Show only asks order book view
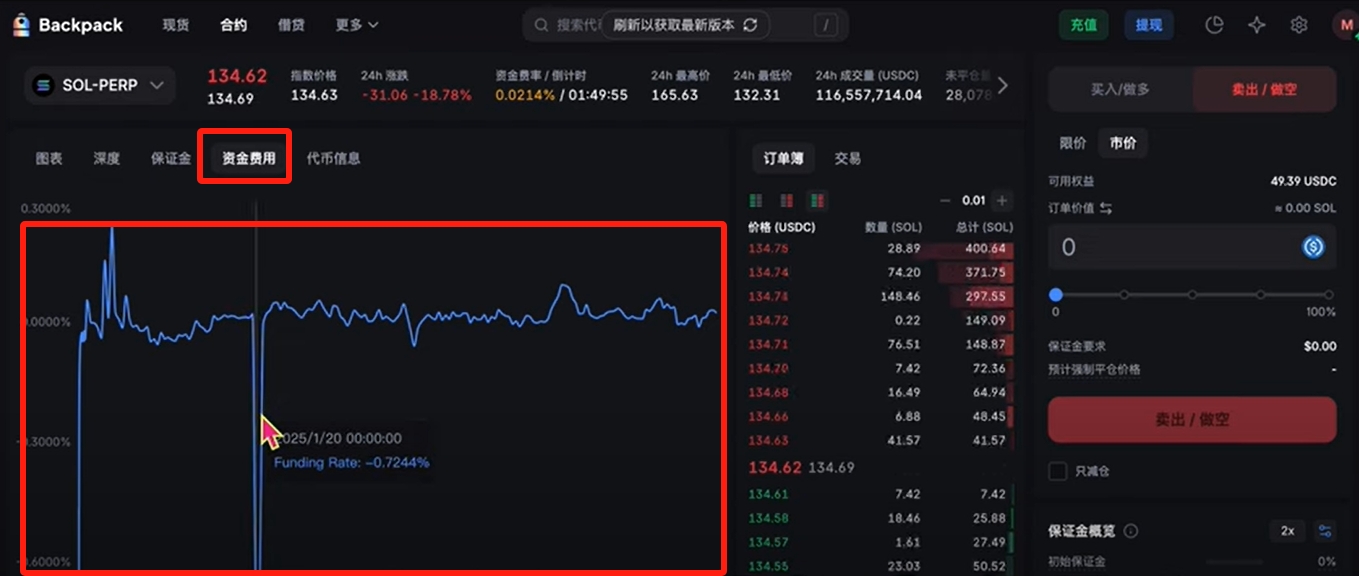The image size is (1359, 576). tap(787, 201)
